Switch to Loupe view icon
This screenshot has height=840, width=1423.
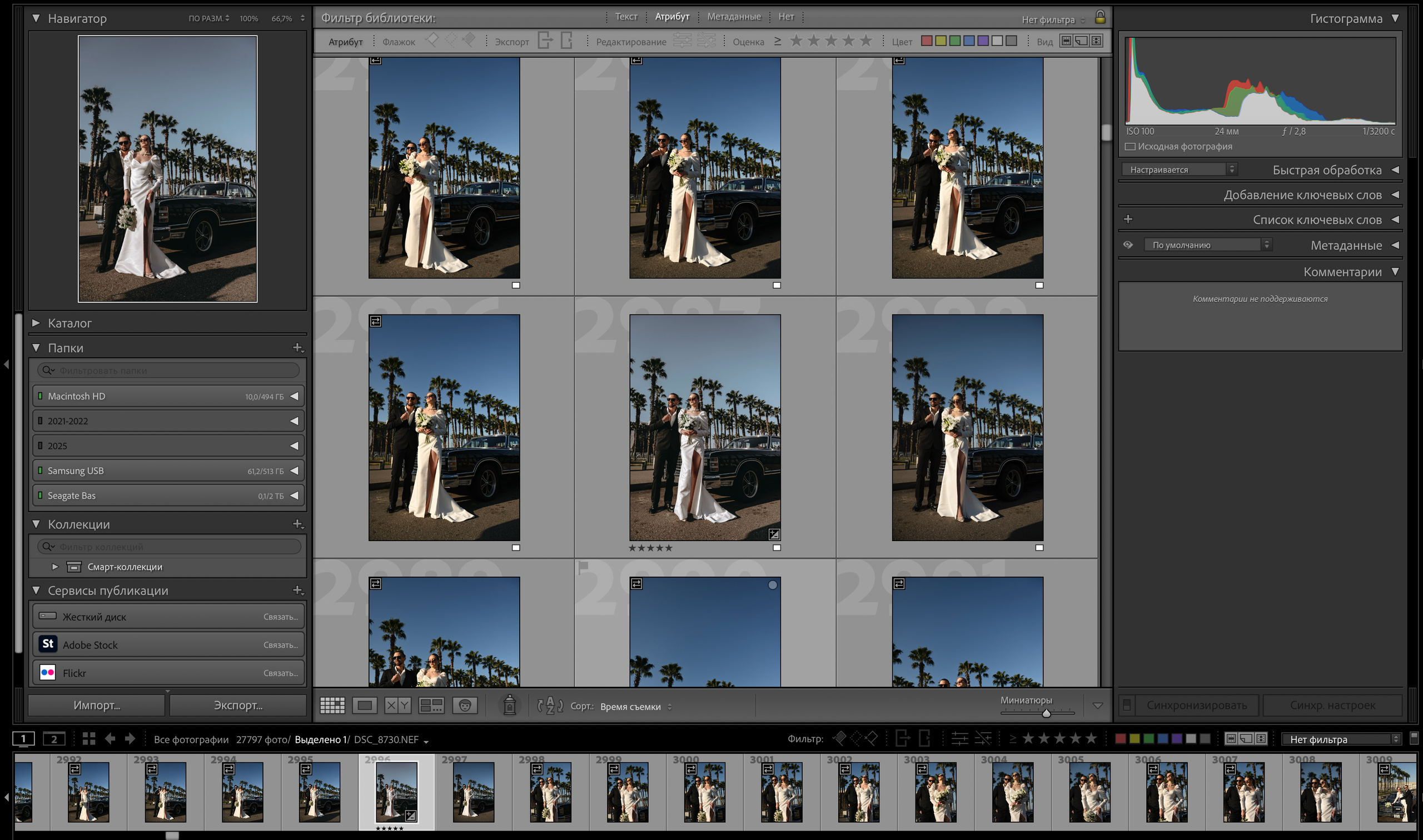click(365, 706)
